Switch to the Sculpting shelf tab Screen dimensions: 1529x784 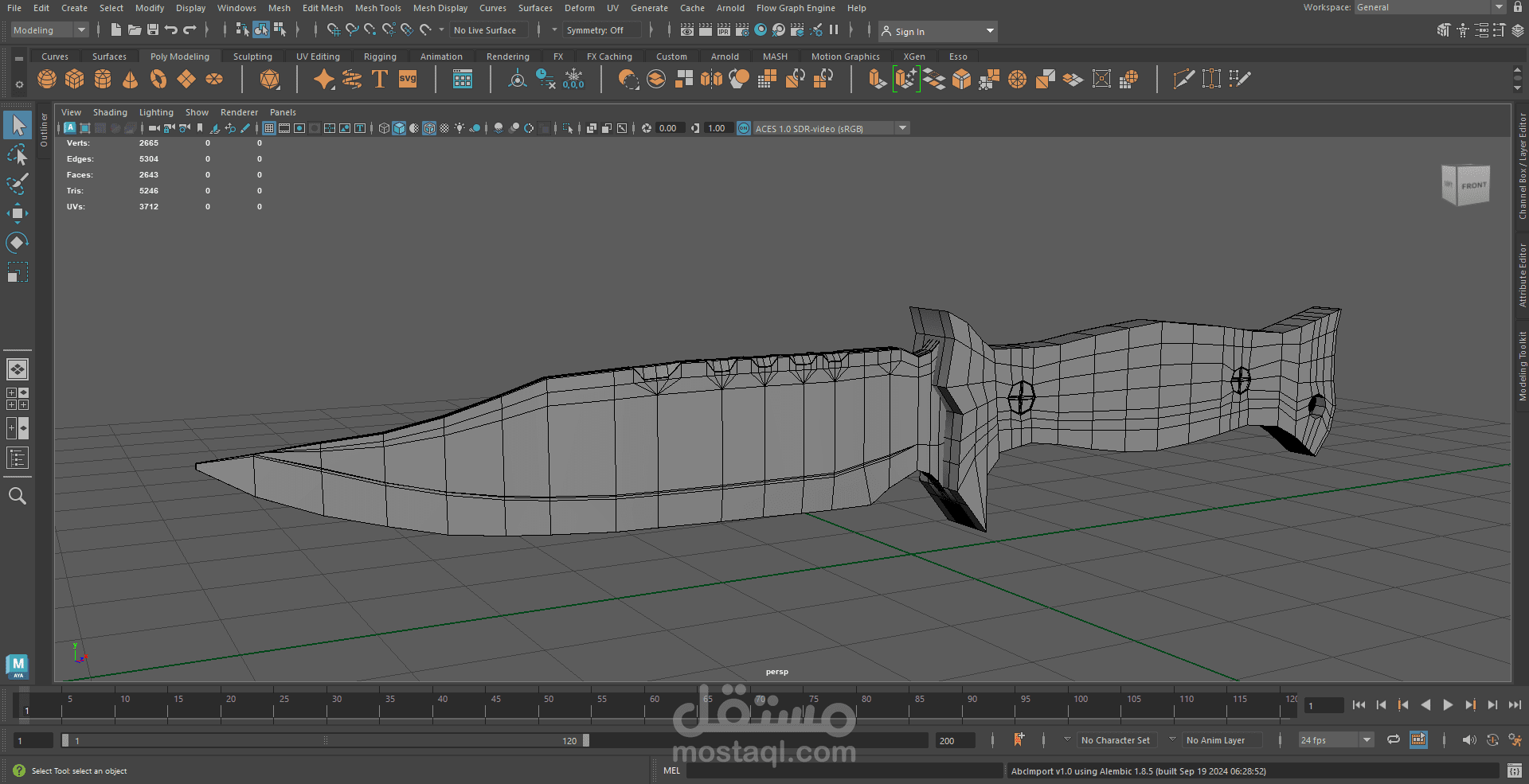click(252, 57)
